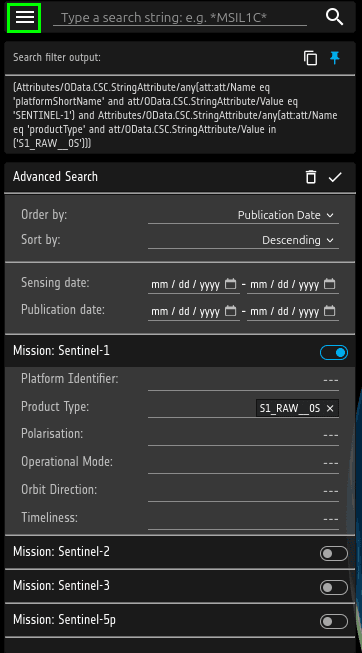Click the Sensing date end field
The width and height of the screenshot is (362, 653).
[293, 285]
